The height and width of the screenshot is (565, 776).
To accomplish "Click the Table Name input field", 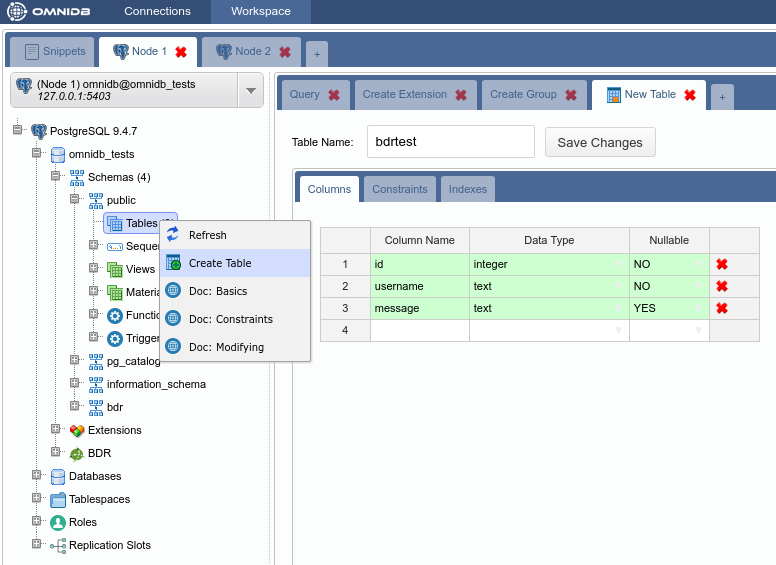I will 450,142.
